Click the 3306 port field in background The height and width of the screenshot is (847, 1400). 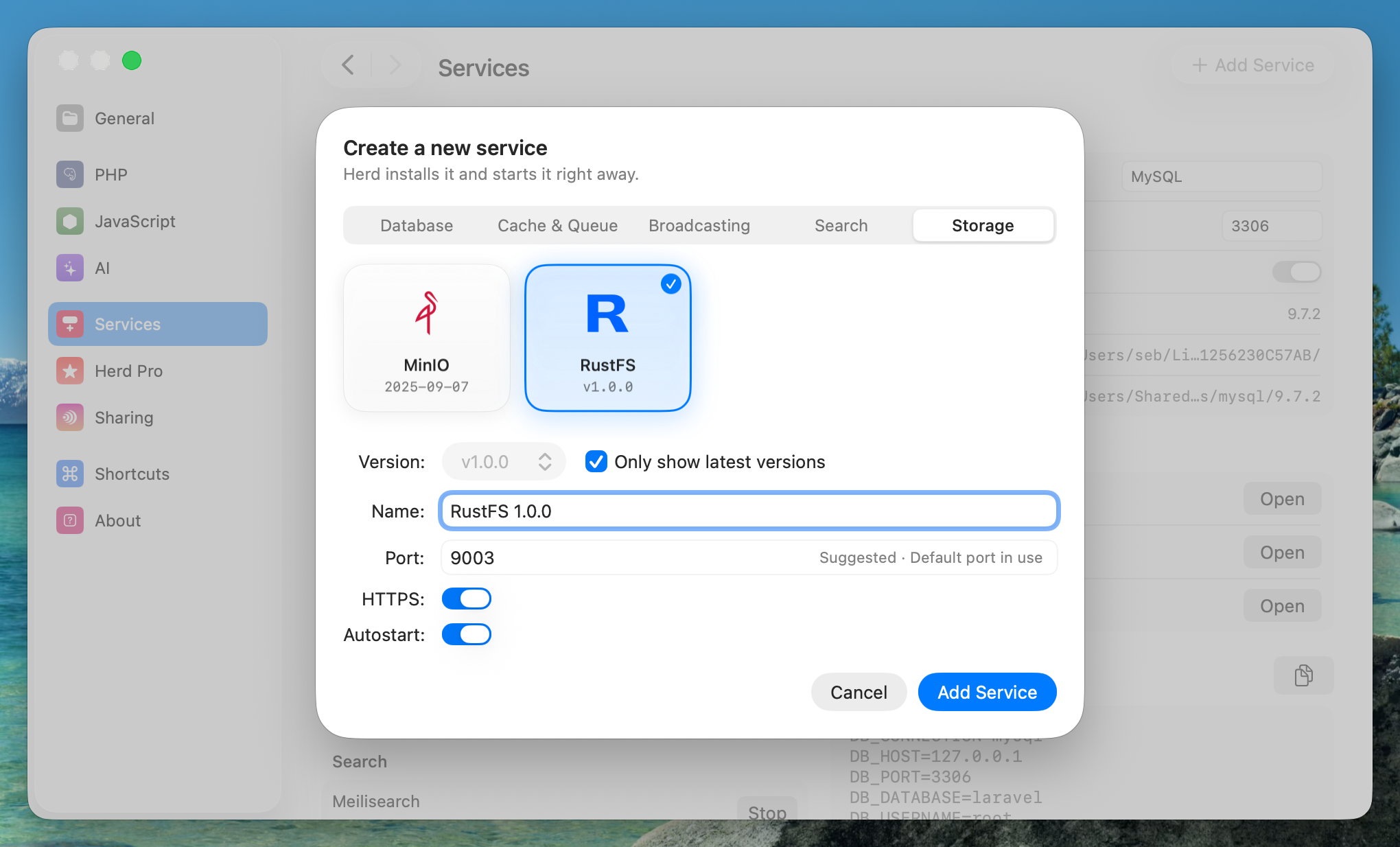point(1272,226)
